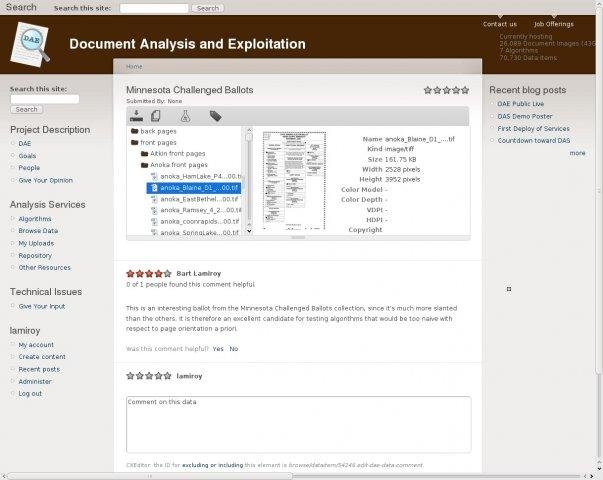Image resolution: width=603 pixels, height=480 pixels.
Task: Open the People link
Action: [29, 168]
